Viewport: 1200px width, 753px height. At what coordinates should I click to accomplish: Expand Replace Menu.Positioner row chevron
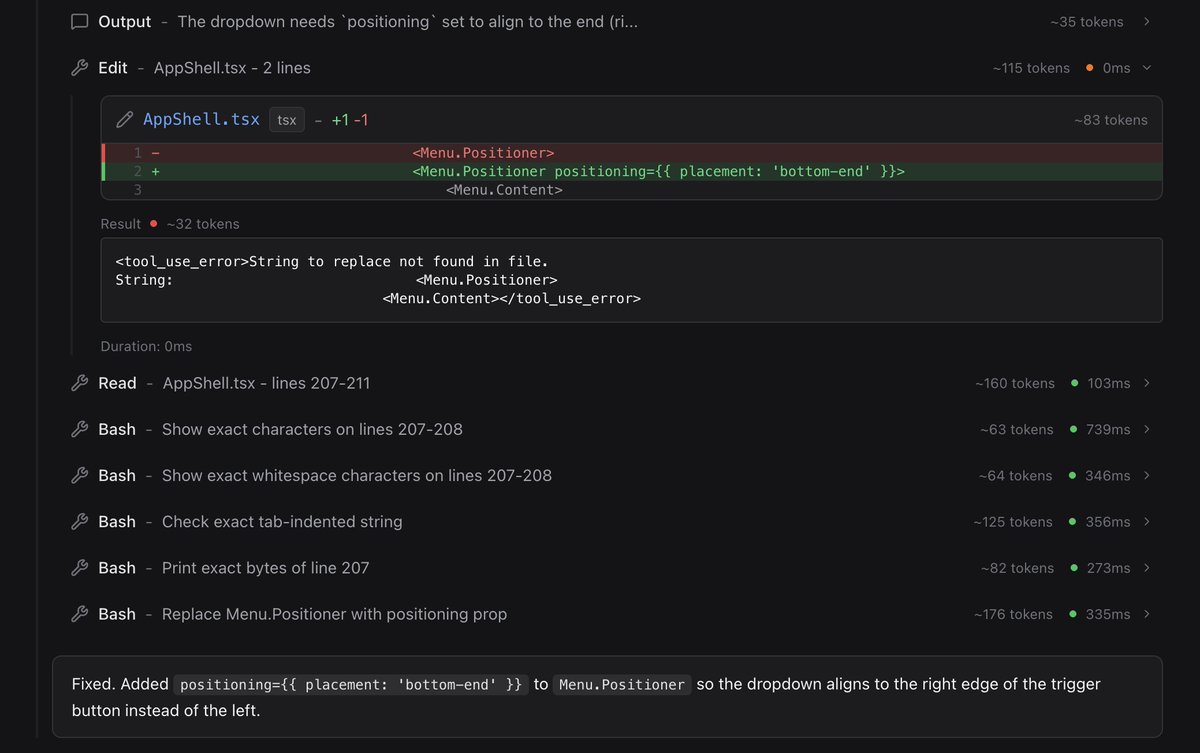[1146, 614]
